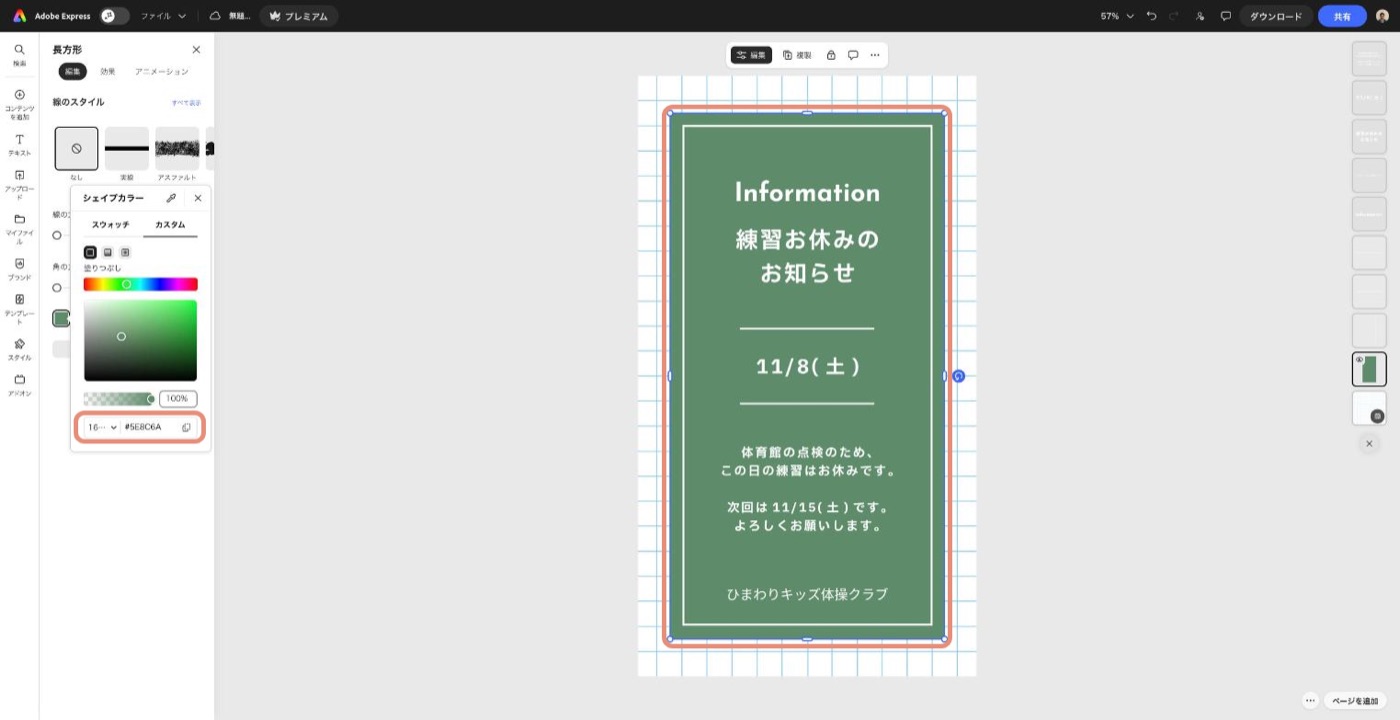The image size is (1400, 720).
Task: Close the シェイプカラー popup
Action: (x=198, y=198)
